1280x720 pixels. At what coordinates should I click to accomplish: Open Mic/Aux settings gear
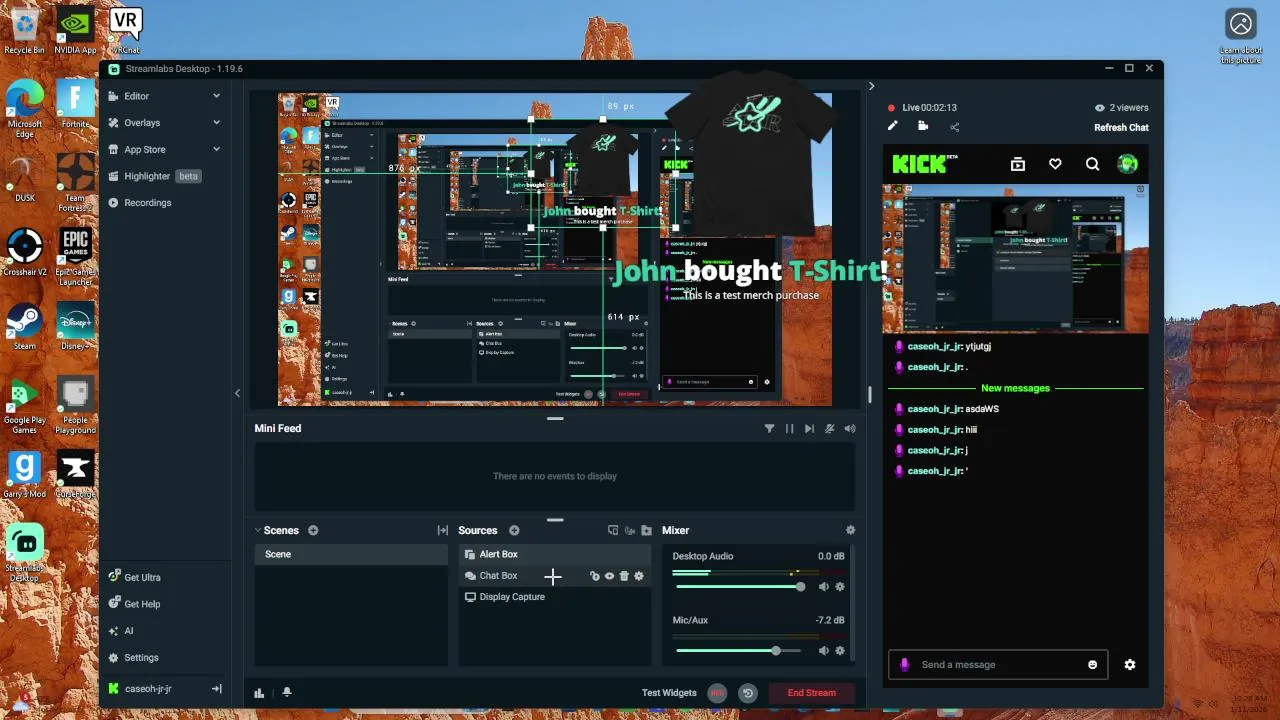(x=840, y=651)
